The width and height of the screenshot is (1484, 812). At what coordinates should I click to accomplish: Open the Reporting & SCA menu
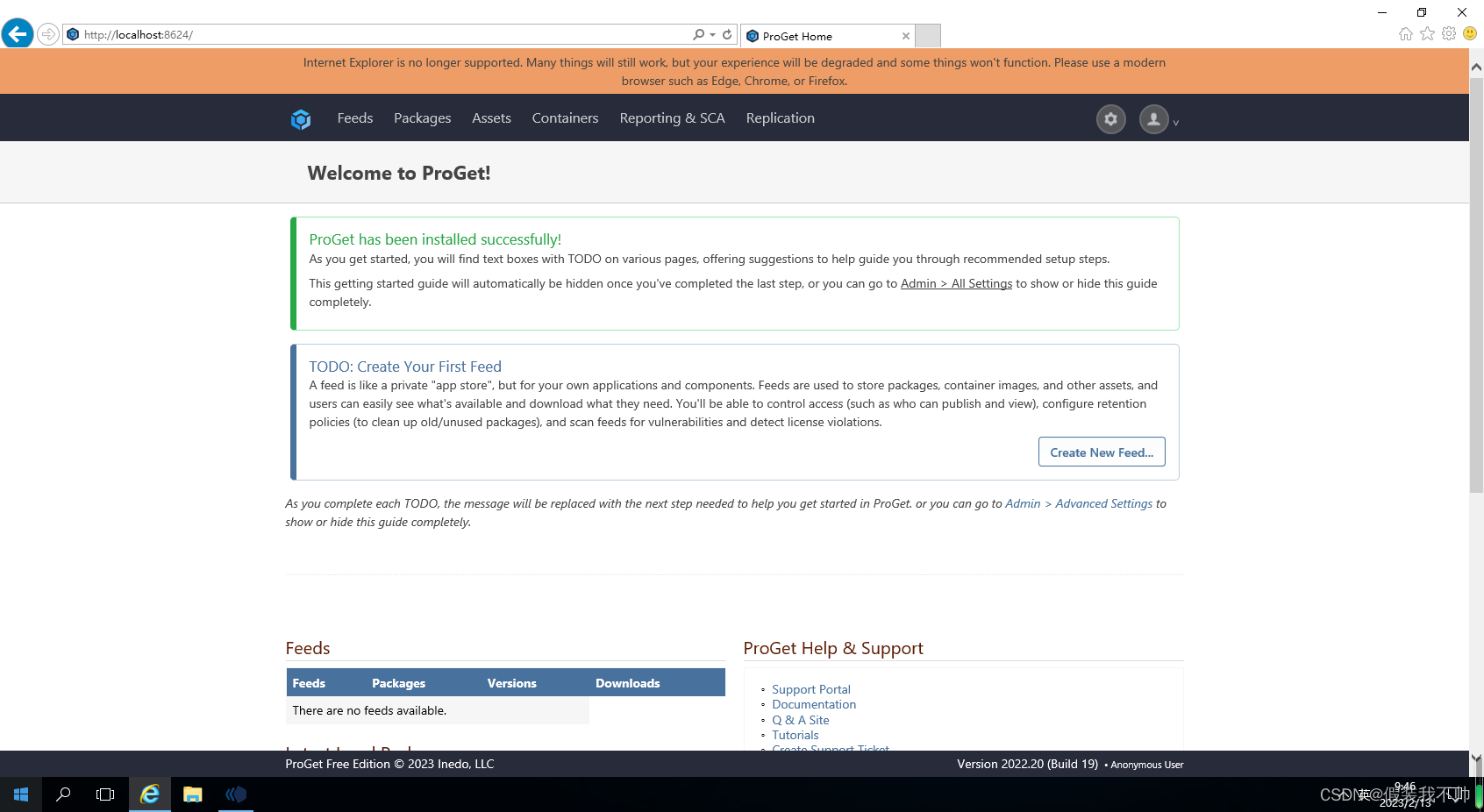point(673,118)
